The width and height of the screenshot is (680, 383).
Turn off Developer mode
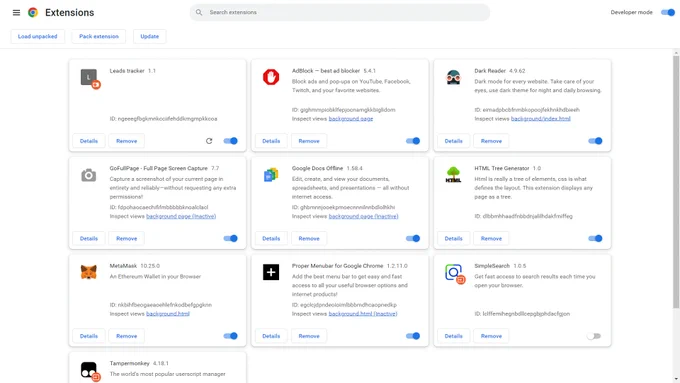coord(667,12)
